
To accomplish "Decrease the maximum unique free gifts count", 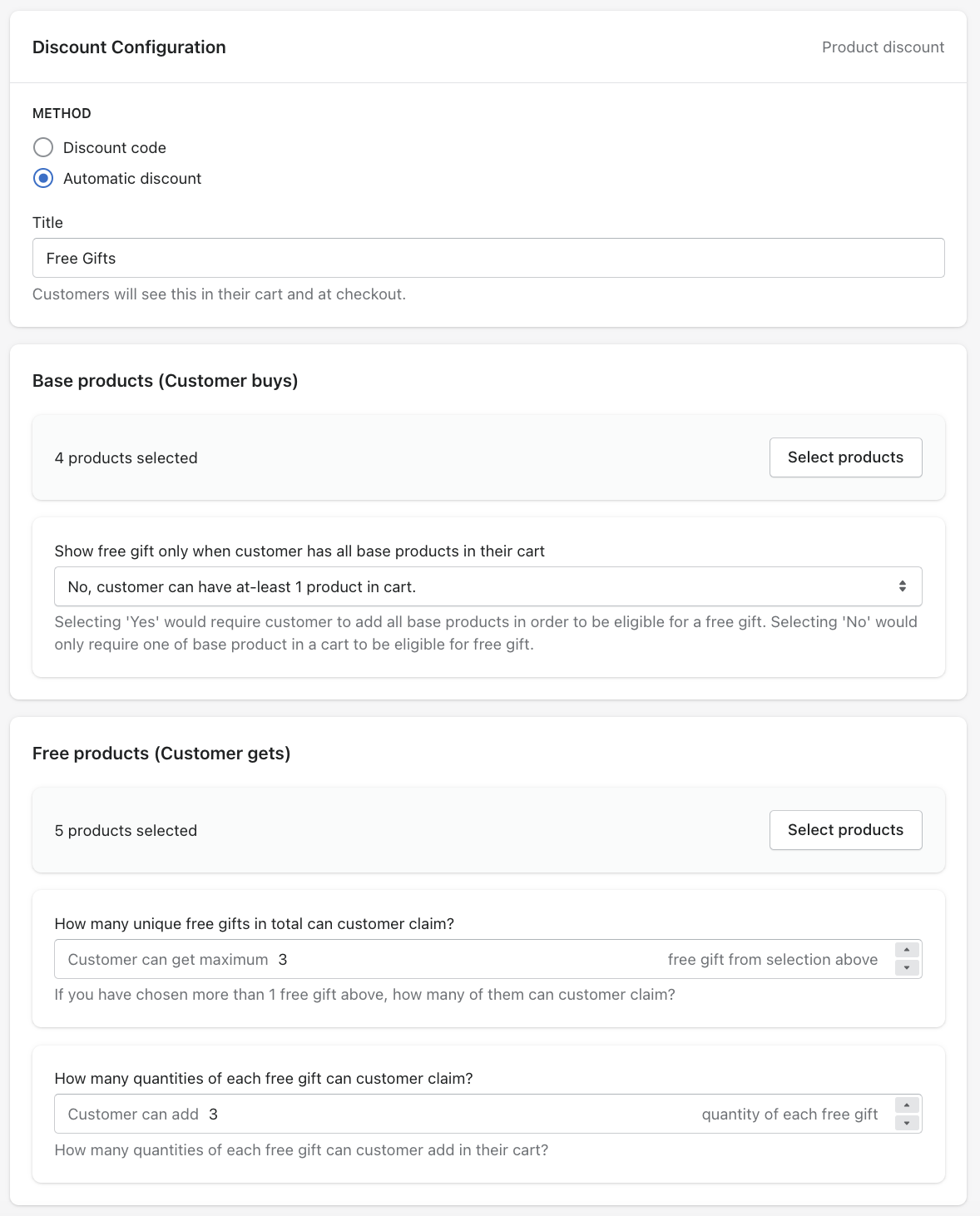I will pos(907,968).
